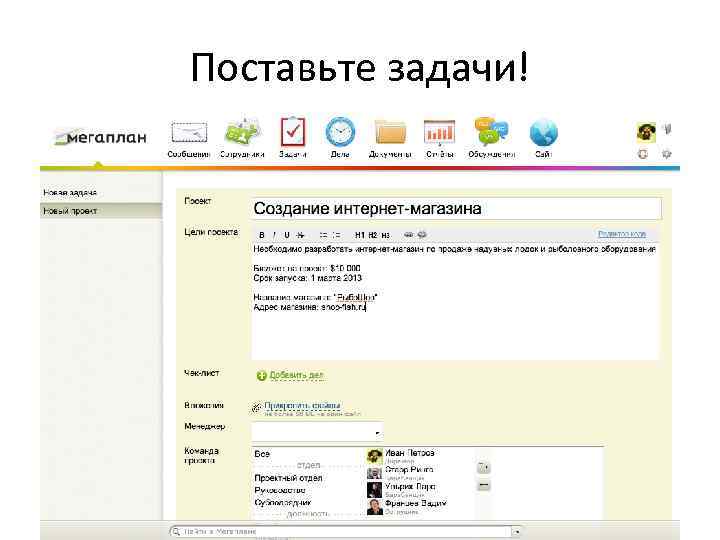Apply H1 heading style
Image resolution: width=720 pixels, height=540 pixels.
[x=360, y=235]
